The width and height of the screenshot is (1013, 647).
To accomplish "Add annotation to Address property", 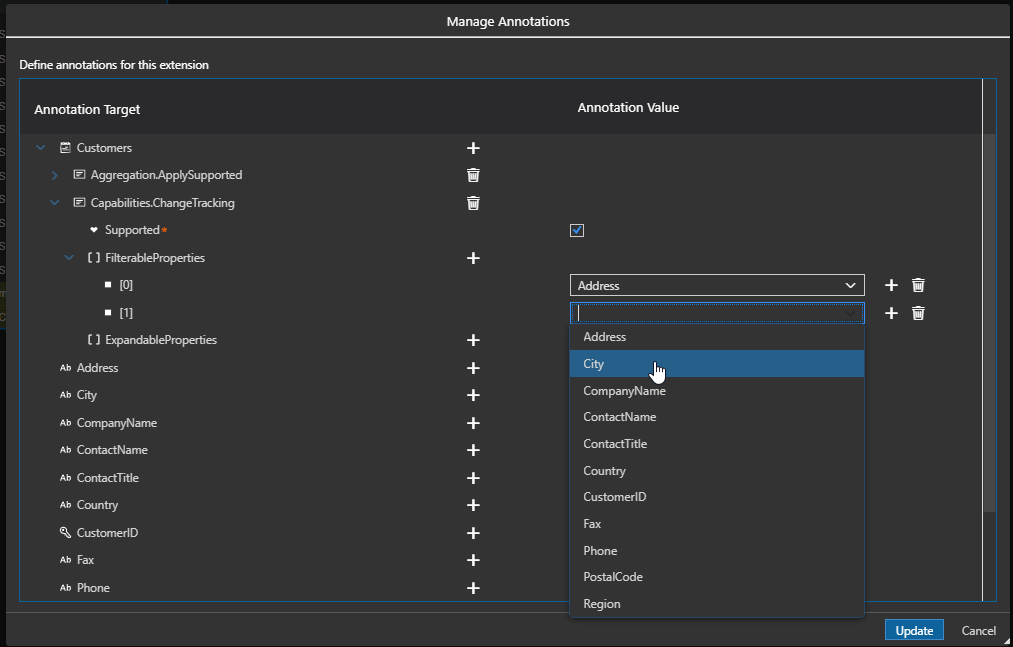I will [x=473, y=368].
